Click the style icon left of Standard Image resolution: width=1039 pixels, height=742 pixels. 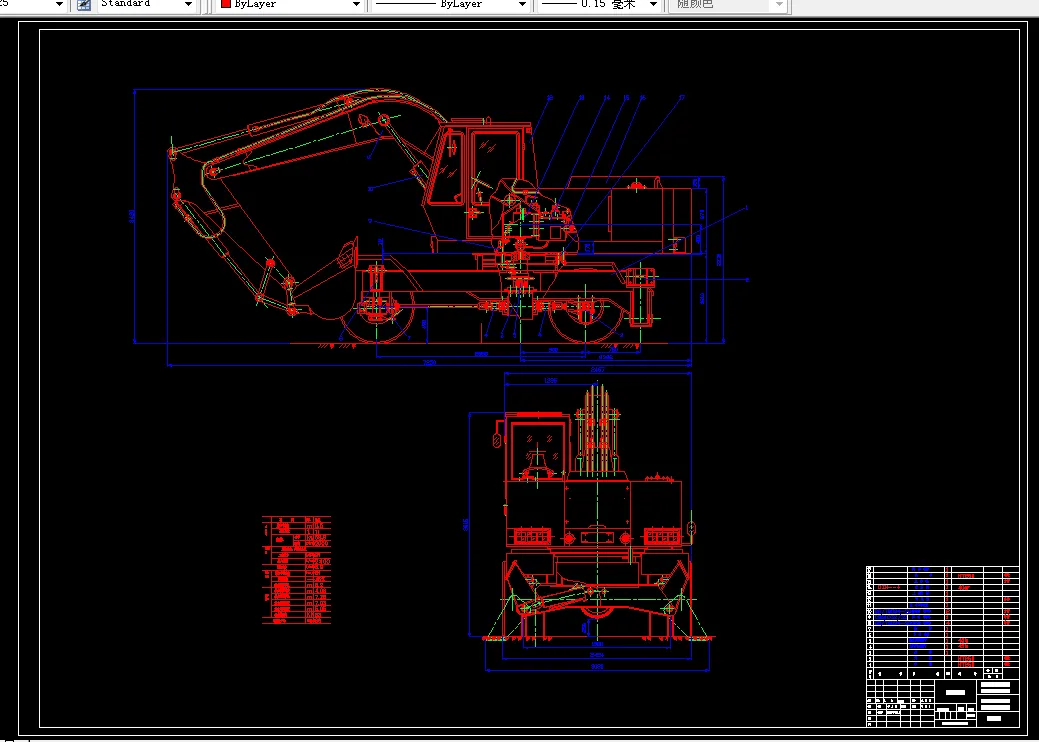pos(83,5)
